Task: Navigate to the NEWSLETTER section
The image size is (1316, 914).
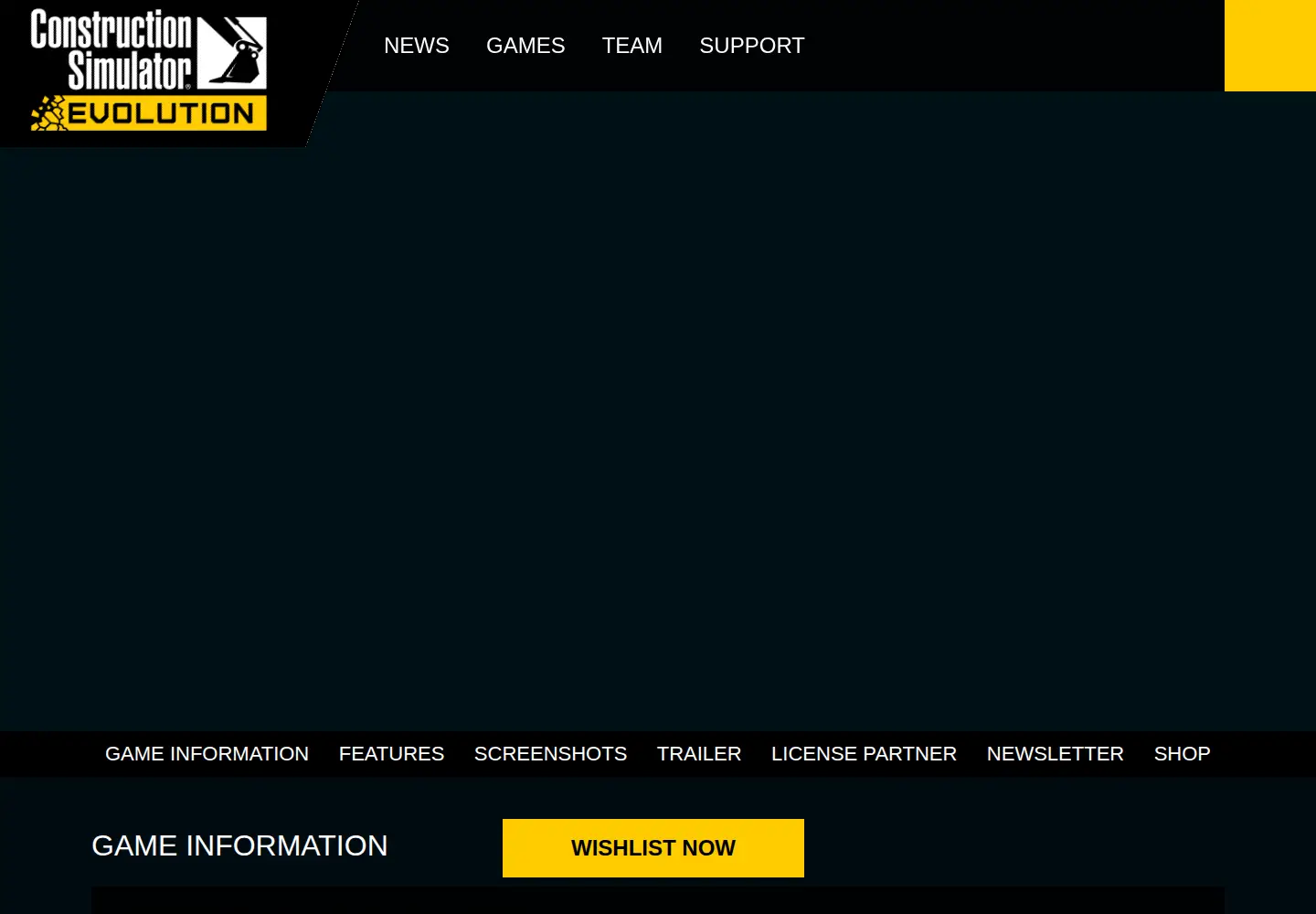Action: [1056, 754]
